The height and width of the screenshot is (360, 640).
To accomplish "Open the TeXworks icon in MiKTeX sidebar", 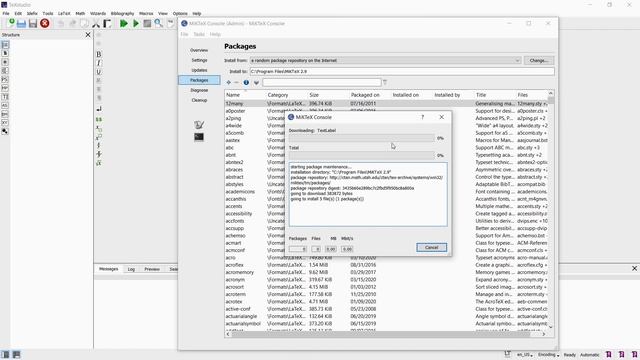I will click(x=199, y=124).
